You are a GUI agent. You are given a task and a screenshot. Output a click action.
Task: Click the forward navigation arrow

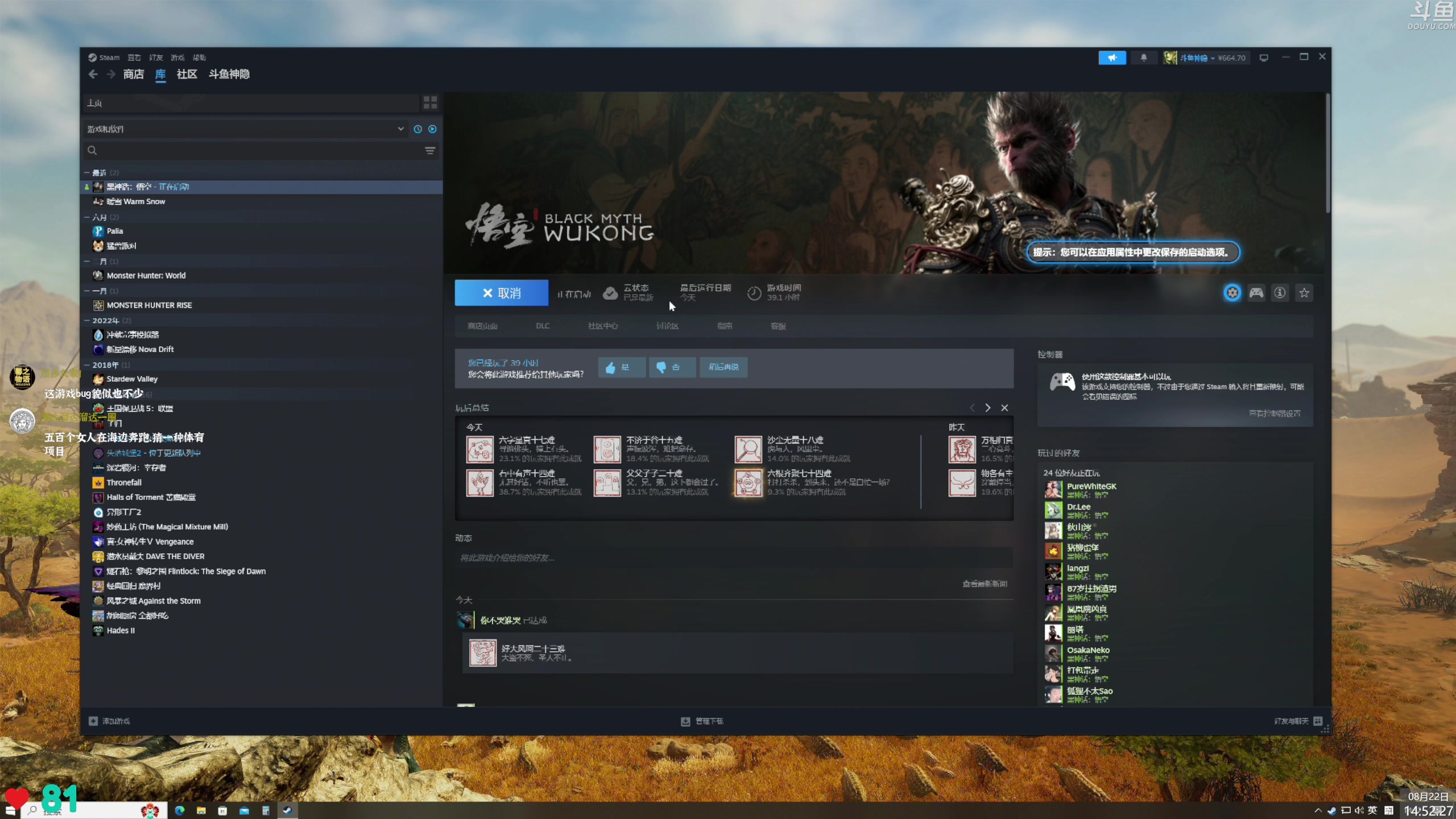click(x=111, y=75)
